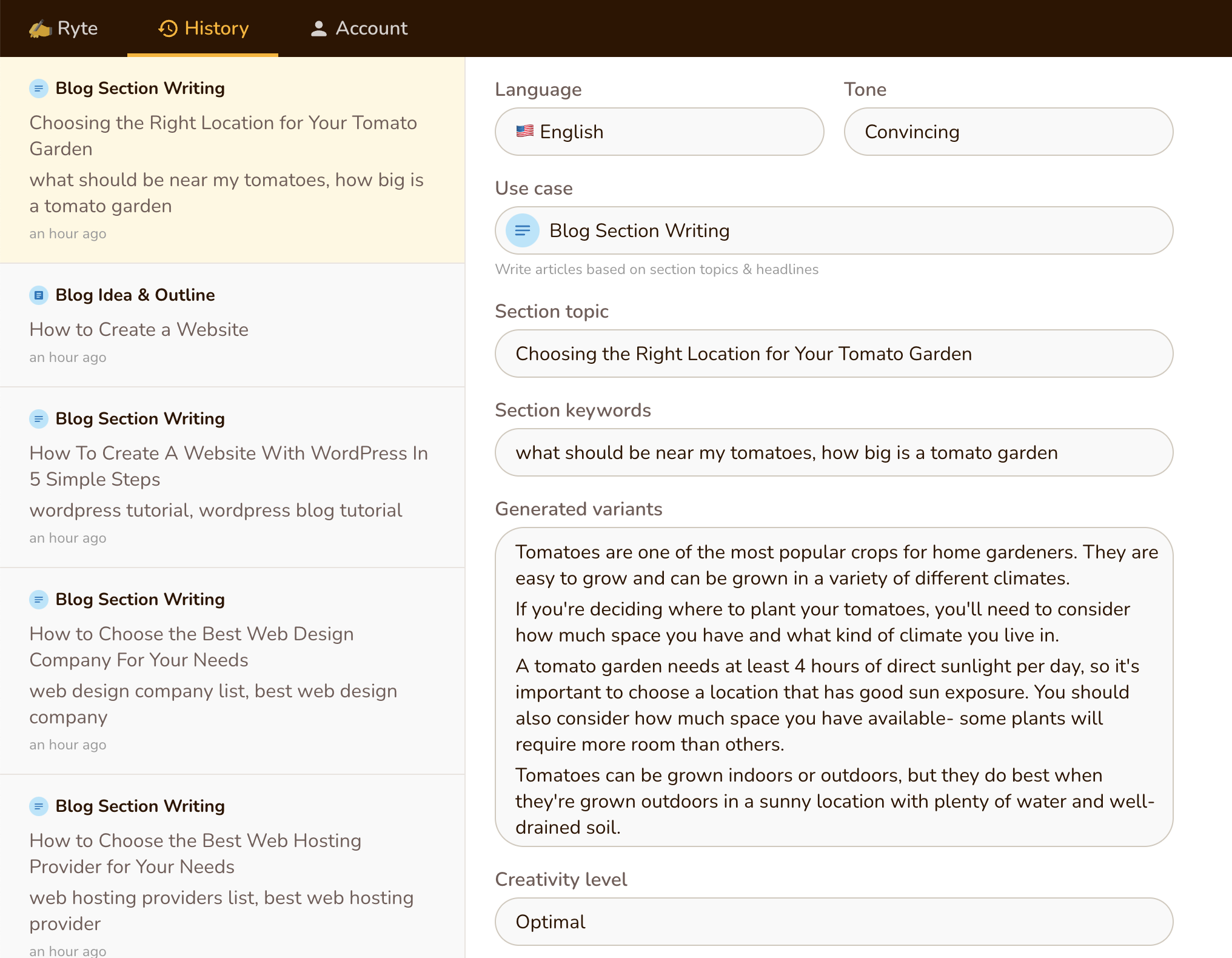The image size is (1232, 958).
Task: Click the Section keywords label
Action: tap(573, 410)
